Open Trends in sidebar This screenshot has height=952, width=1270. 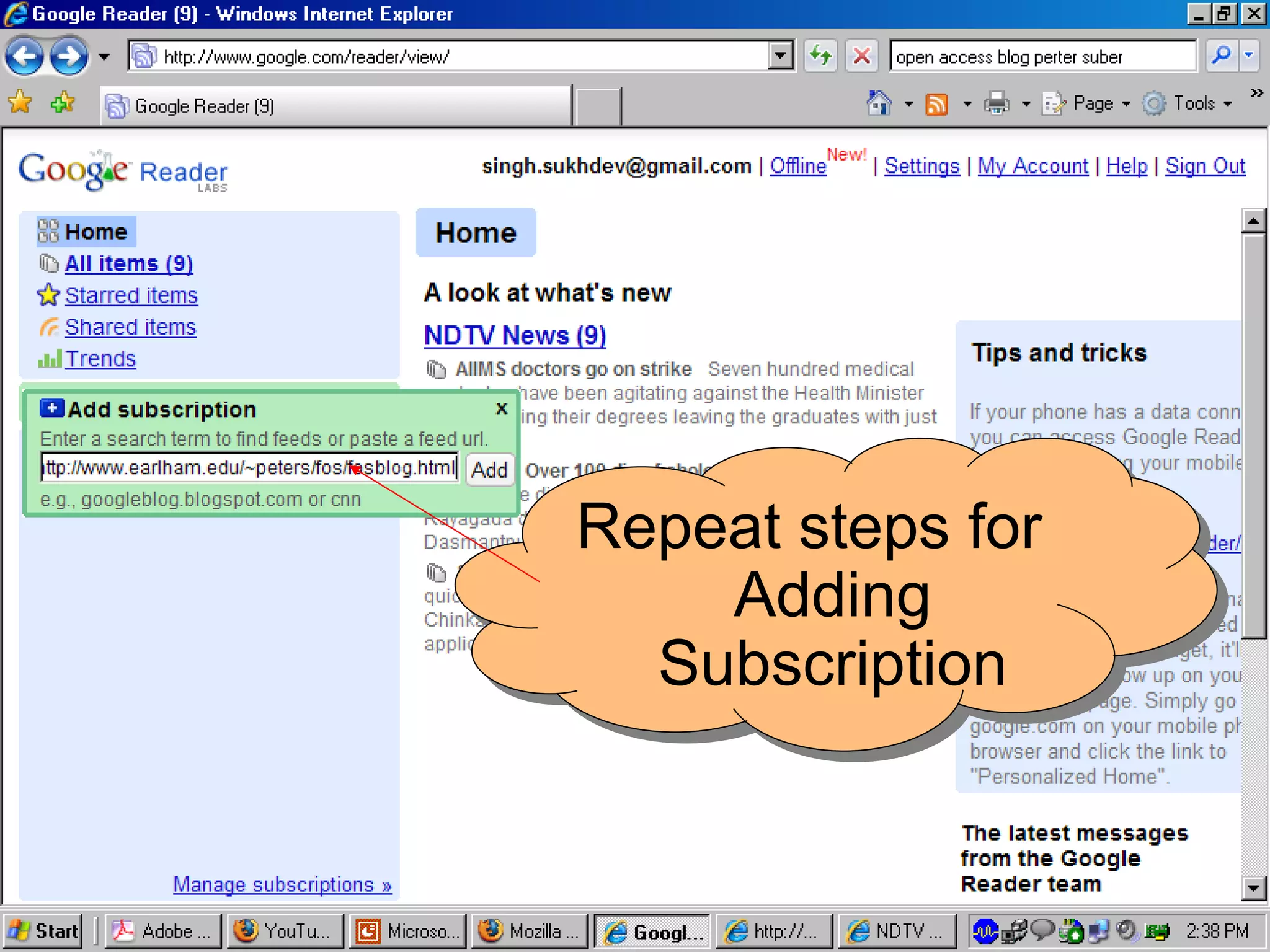[x=100, y=359]
